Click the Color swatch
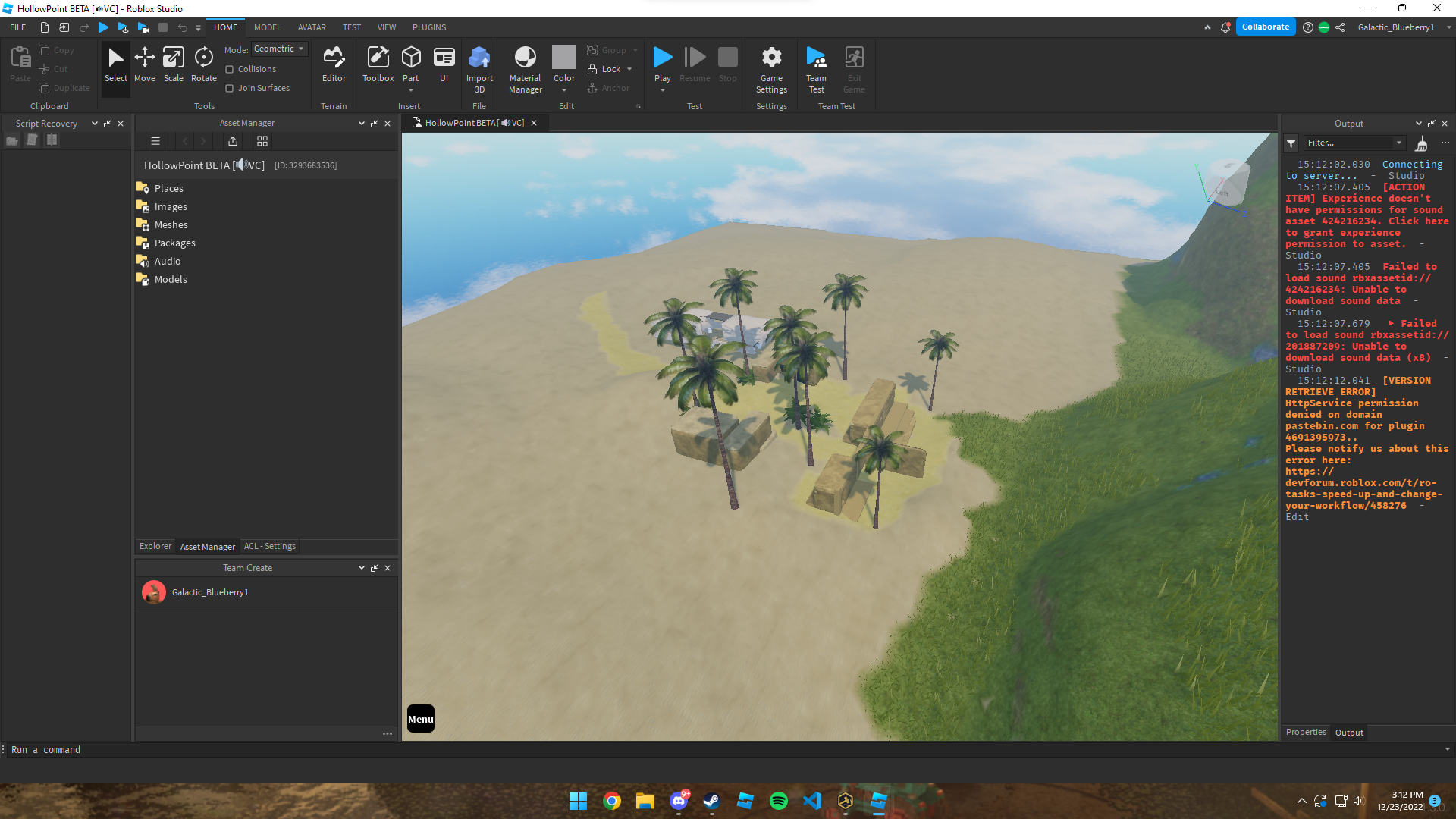 [x=563, y=58]
